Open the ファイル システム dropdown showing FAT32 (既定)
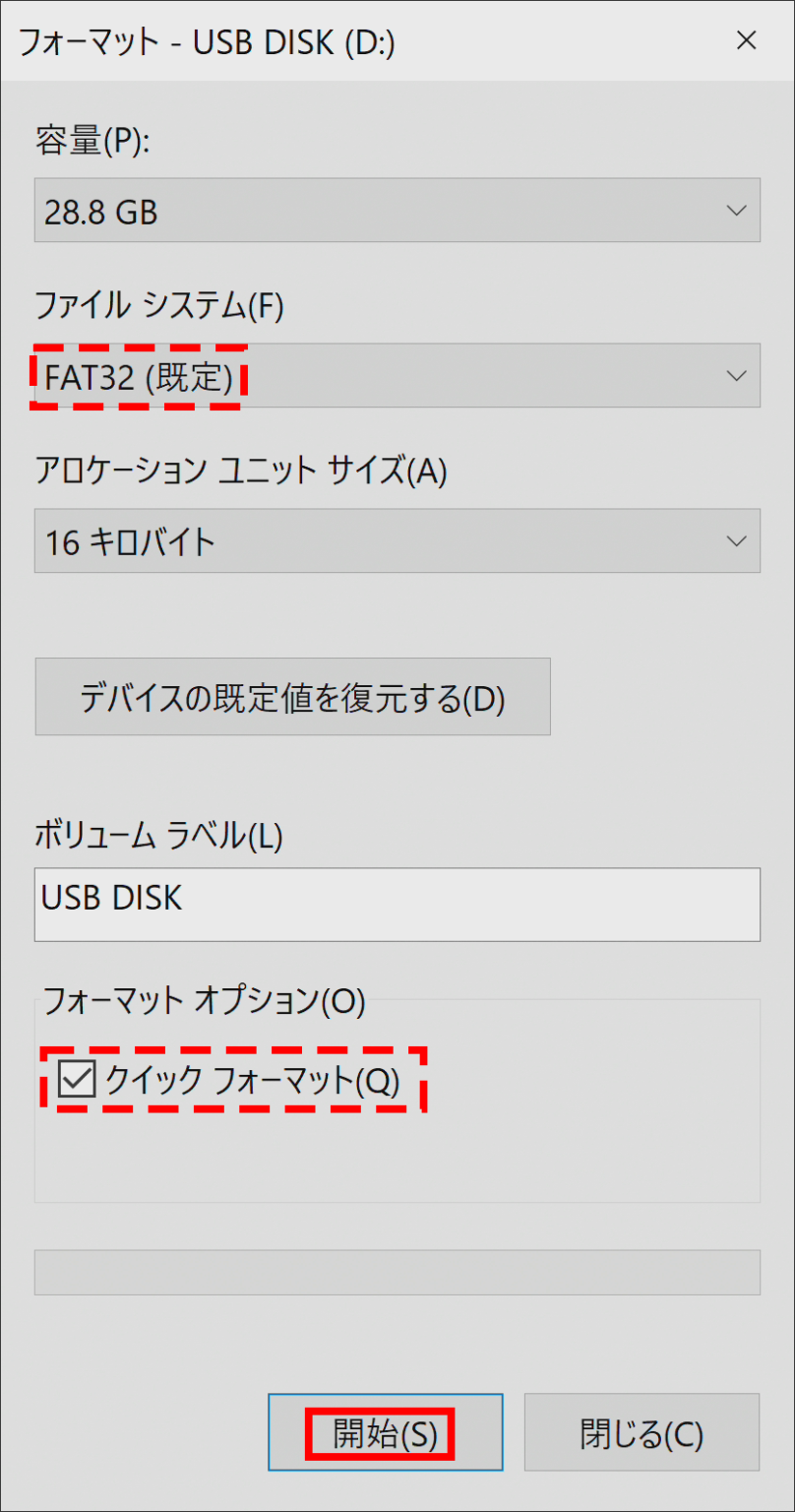The height and width of the screenshot is (1512, 795). coord(394,375)
